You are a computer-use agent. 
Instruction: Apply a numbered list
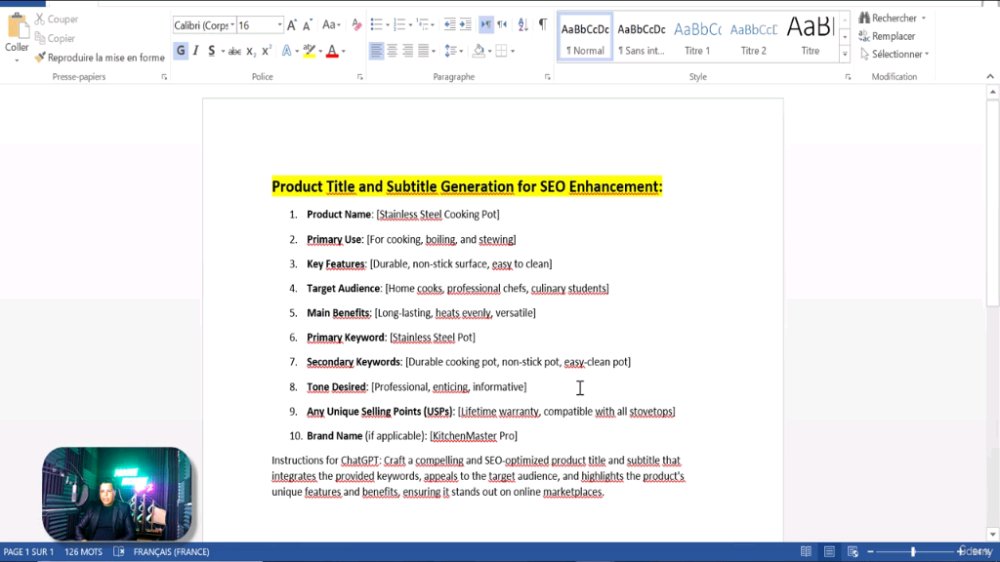pos(399,25)
